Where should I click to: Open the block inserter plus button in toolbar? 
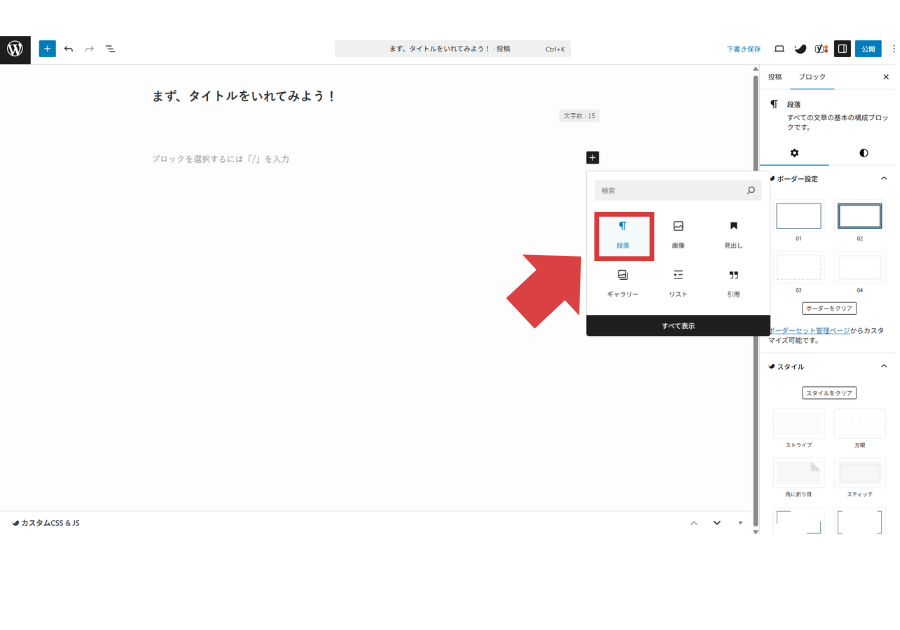click(47, 48)
